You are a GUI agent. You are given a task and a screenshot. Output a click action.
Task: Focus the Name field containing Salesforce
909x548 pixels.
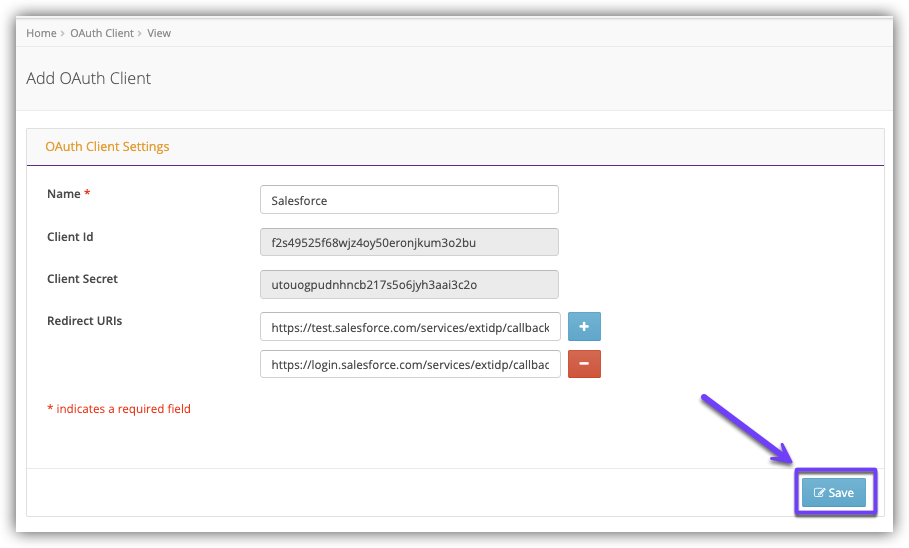(x=408, y=200)
